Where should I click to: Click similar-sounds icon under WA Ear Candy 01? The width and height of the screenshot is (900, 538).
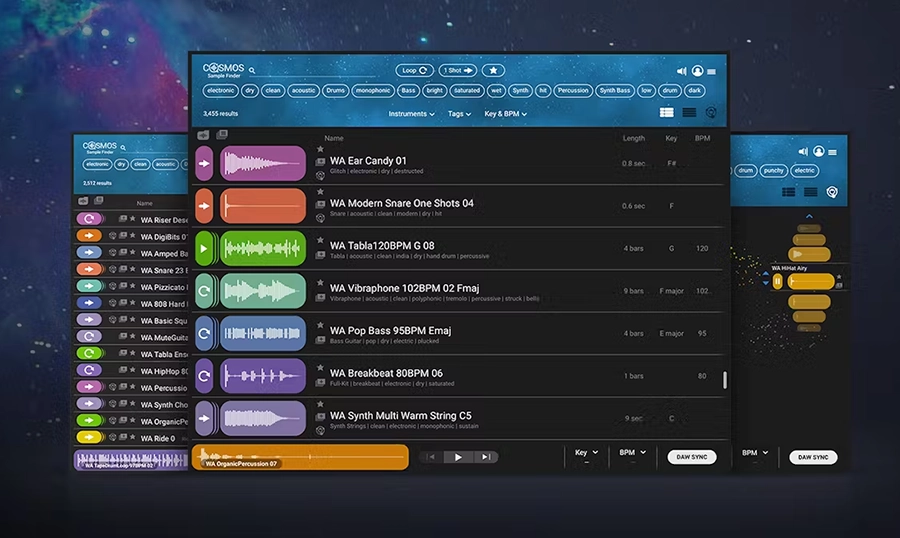(x=320, y=176)
